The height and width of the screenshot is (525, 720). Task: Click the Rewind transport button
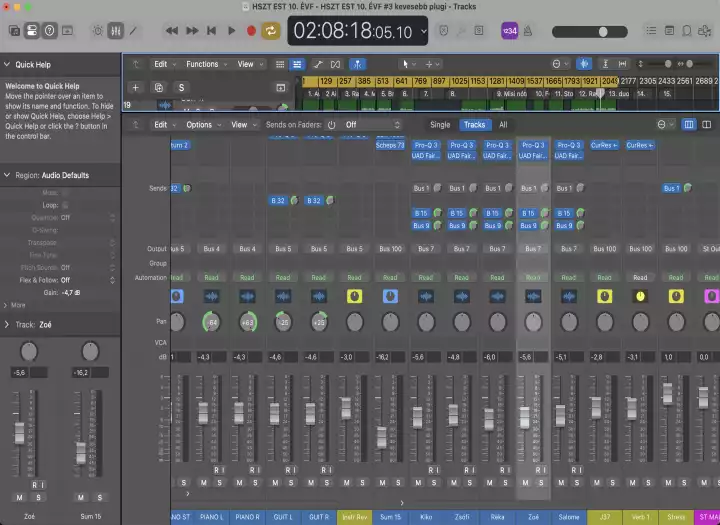(x=172, y=31)
